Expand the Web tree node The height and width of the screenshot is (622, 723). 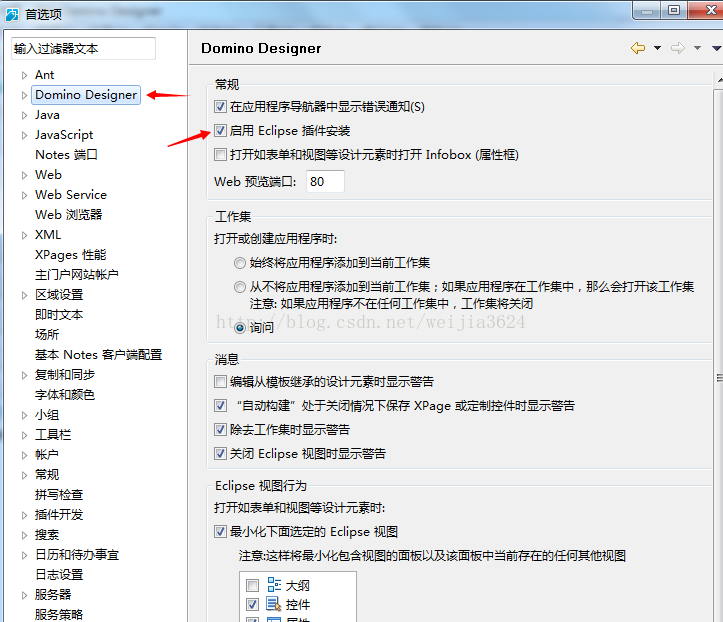pyautogui.click(x=24, y=175)
